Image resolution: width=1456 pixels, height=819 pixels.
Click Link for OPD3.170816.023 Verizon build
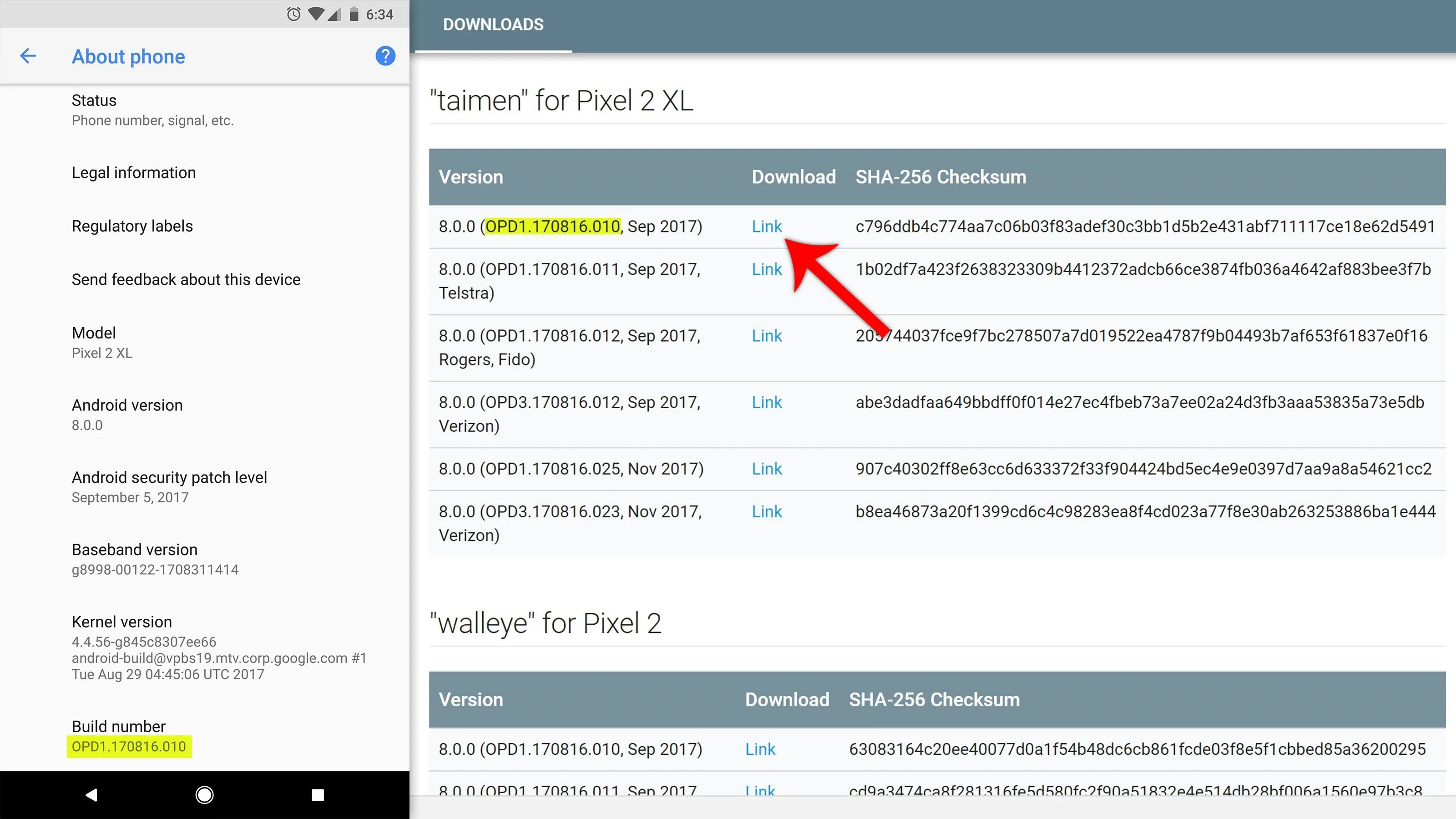(x=766, y=511)
